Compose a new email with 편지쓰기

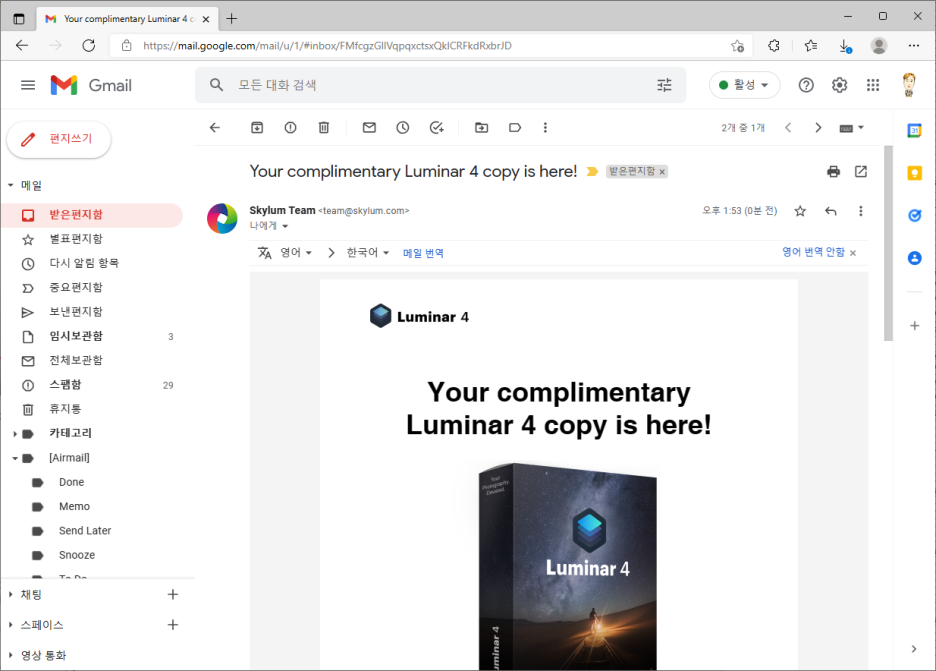(58, 140)
